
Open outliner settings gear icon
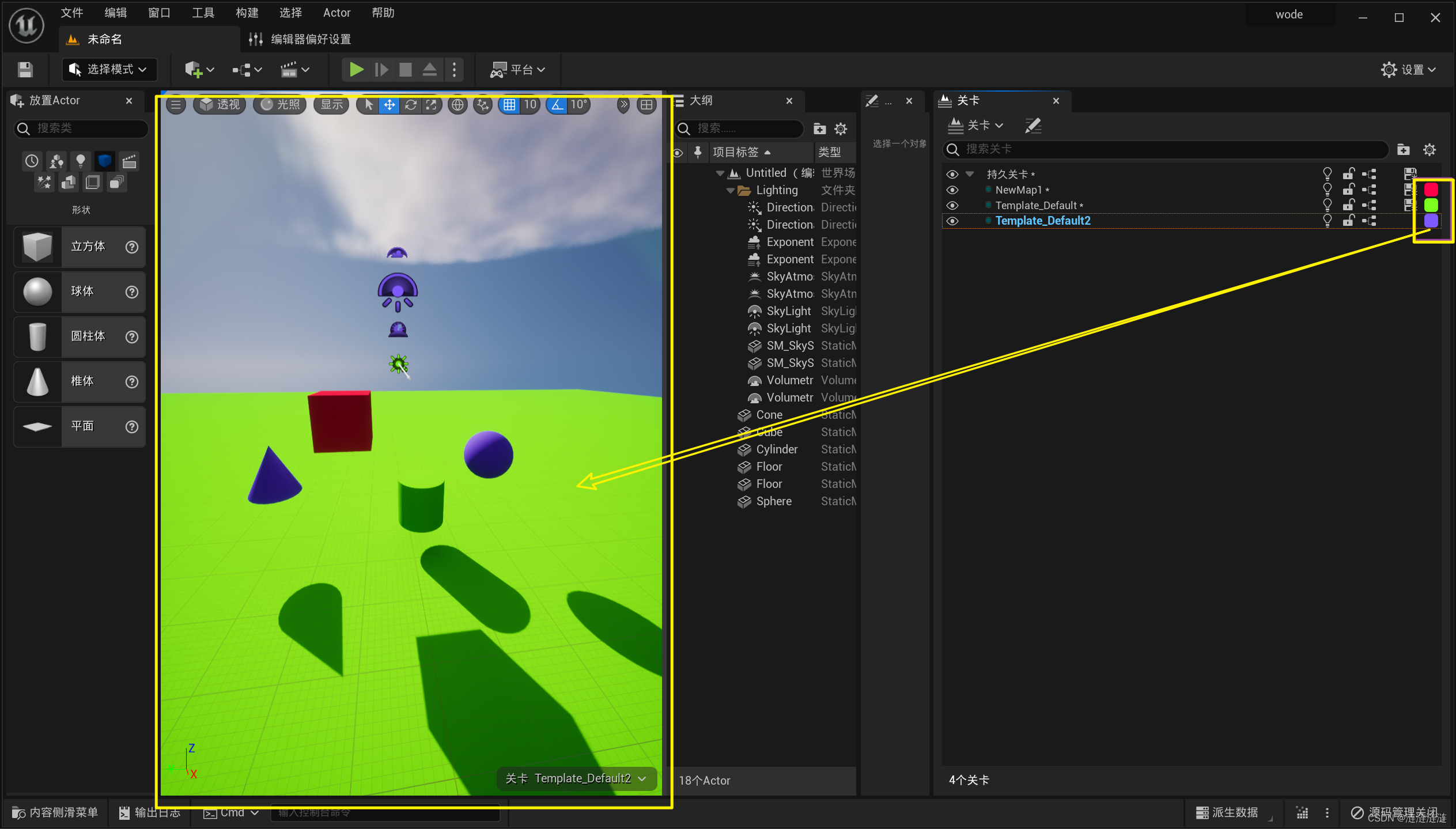pos(841,128)
